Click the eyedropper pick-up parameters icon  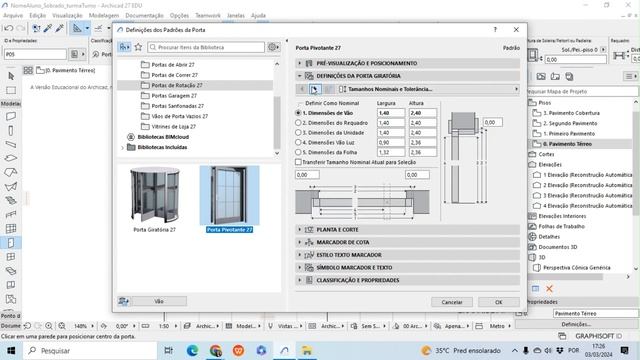pyautogui.click(x=48, y=28)
